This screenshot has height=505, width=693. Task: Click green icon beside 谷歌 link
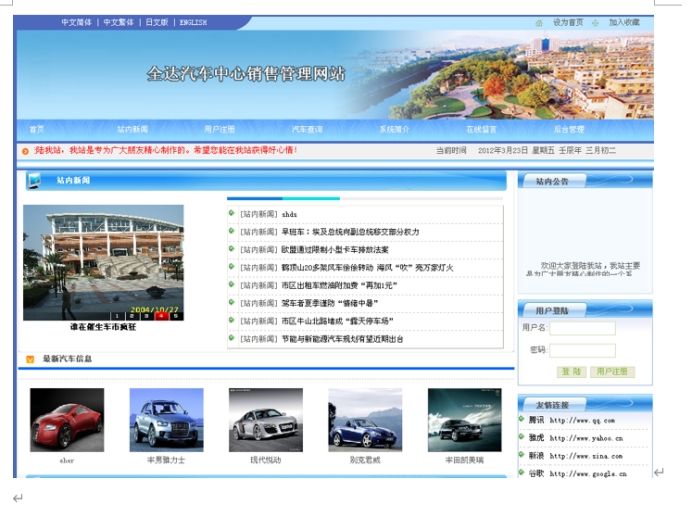[522, 472]
